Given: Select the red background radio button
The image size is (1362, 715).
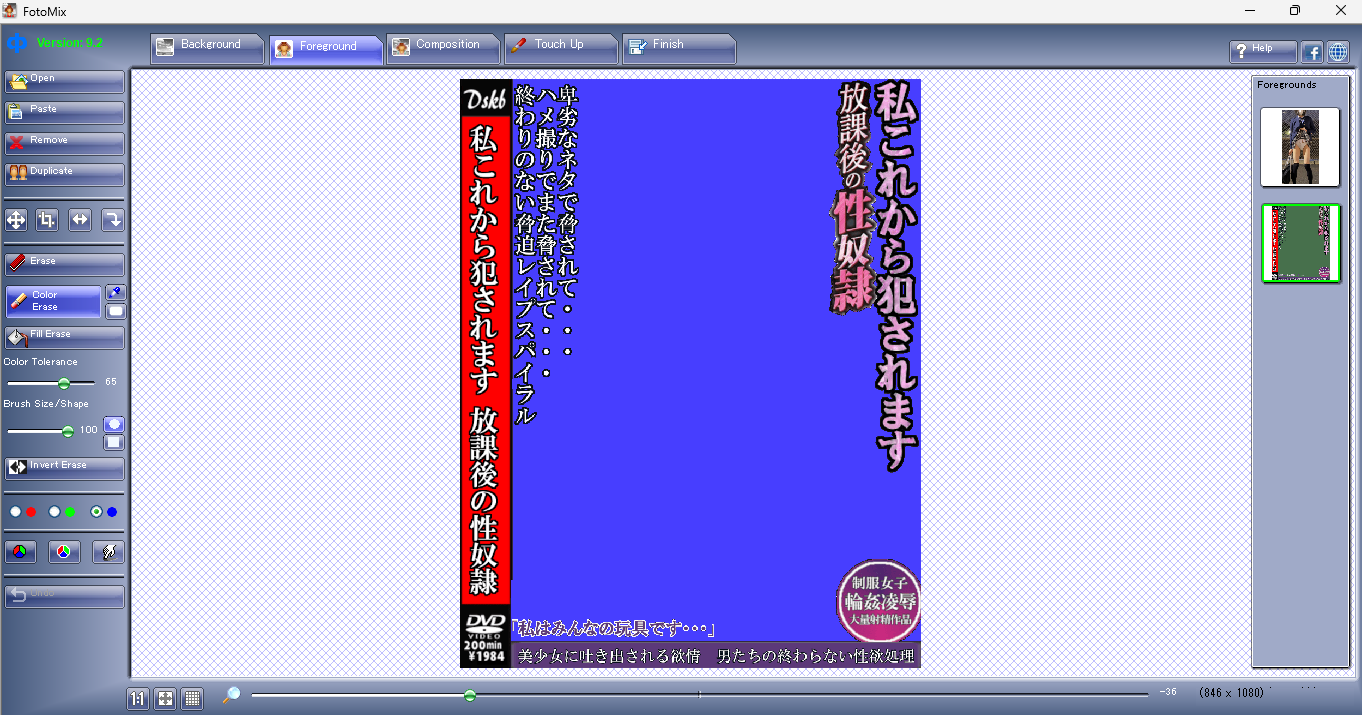Looking at the screenshot, I should [16, 512].
